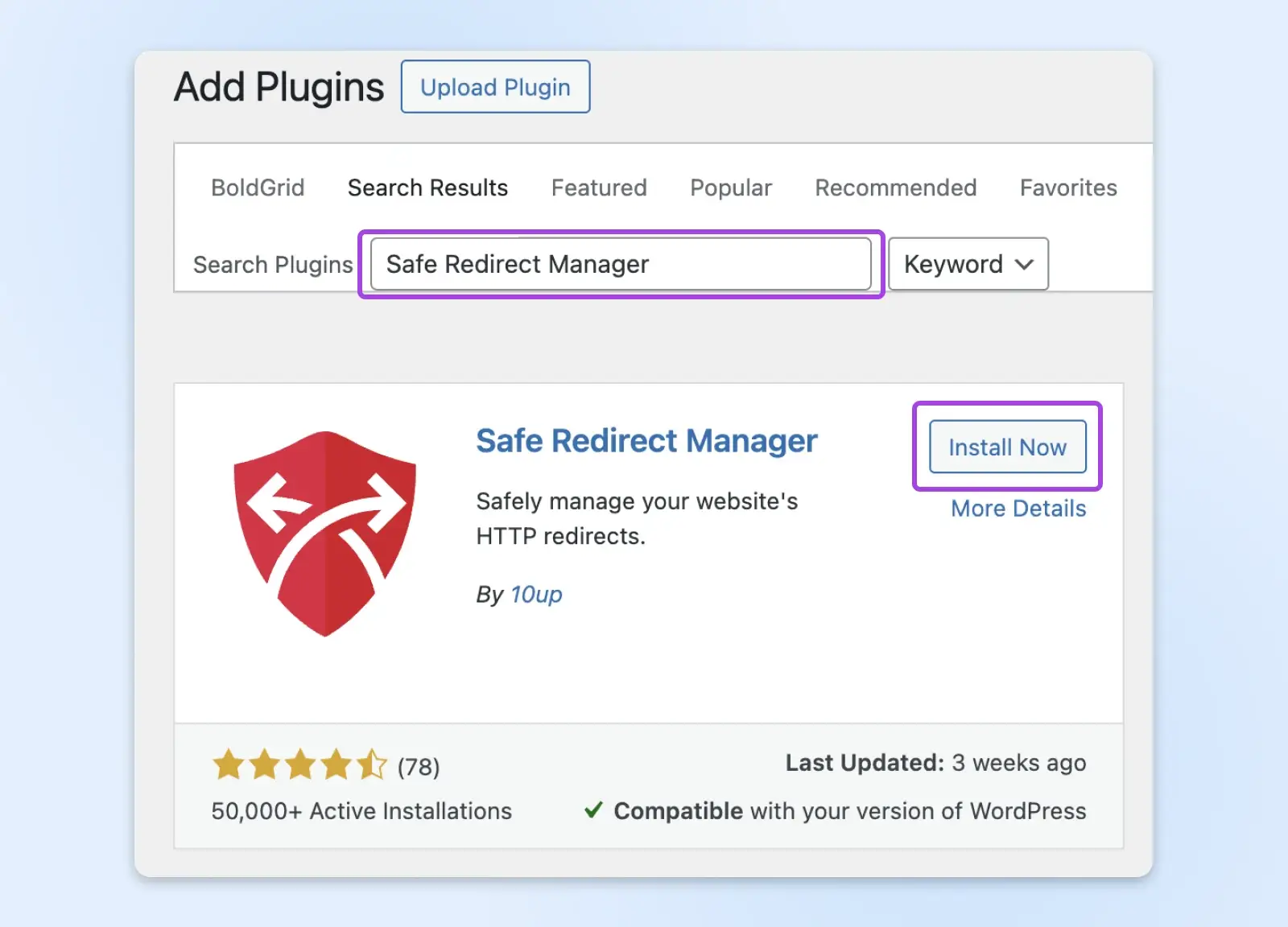
Task: Click Install Now for Safe Redirect Manager
Action: point(1007,447)
